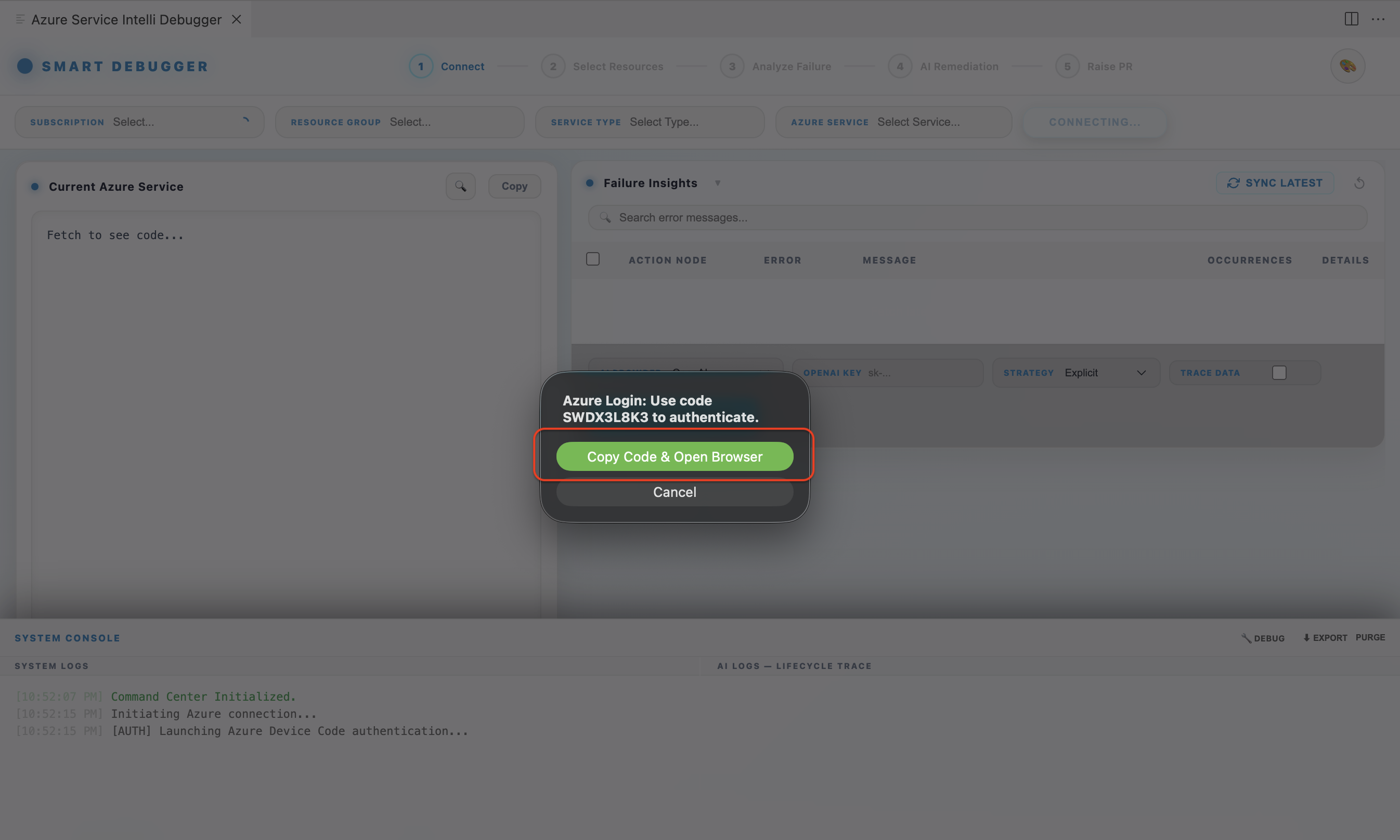Click the Occurrences column header
The width and height of the screenshot is (1400, 840).
coord(1249,260)
